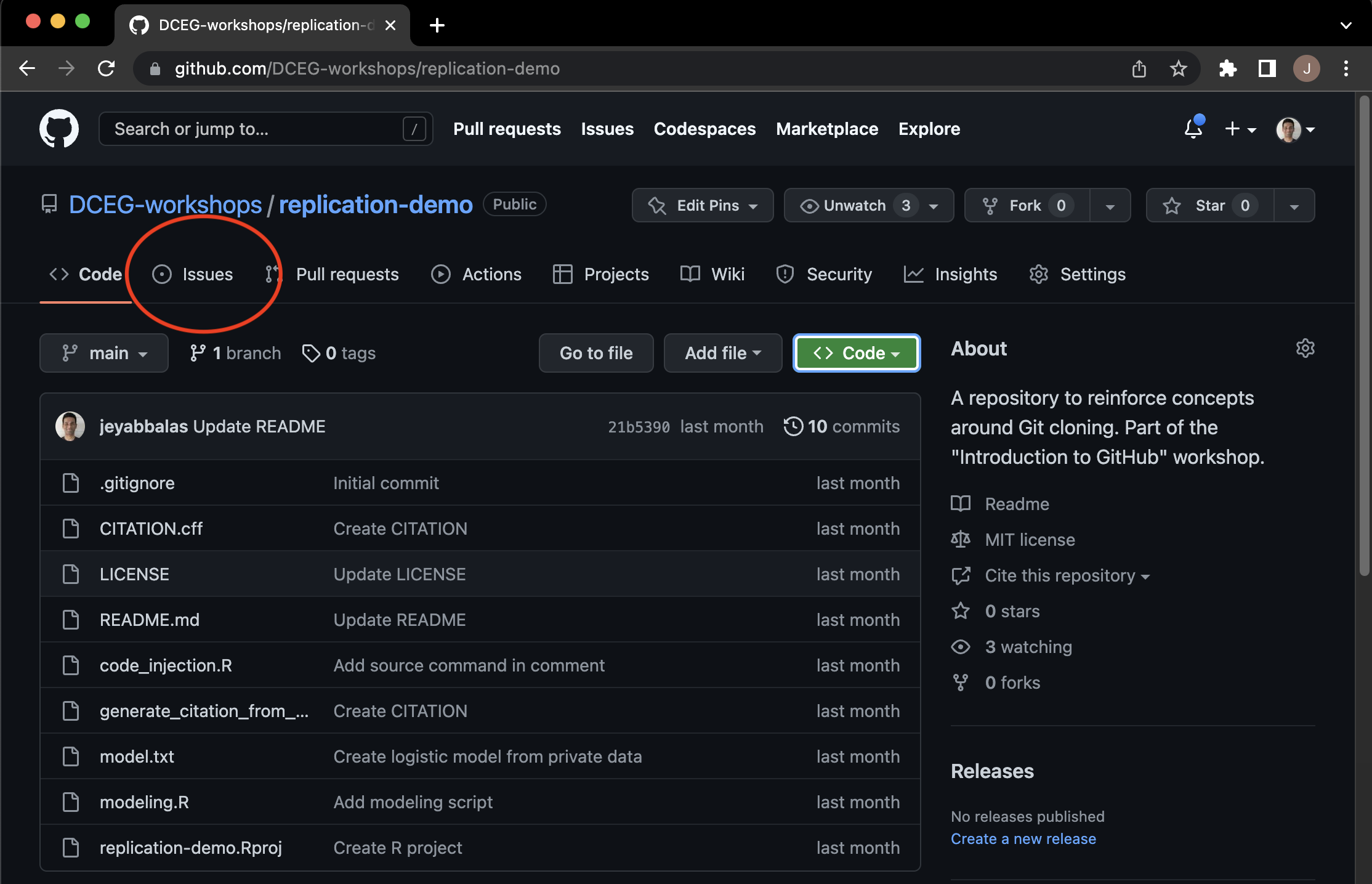The height and width of the screenshot is (884, 1372).
Task: Close the DCEG-workshops browser tab
Action: [390, 25]
